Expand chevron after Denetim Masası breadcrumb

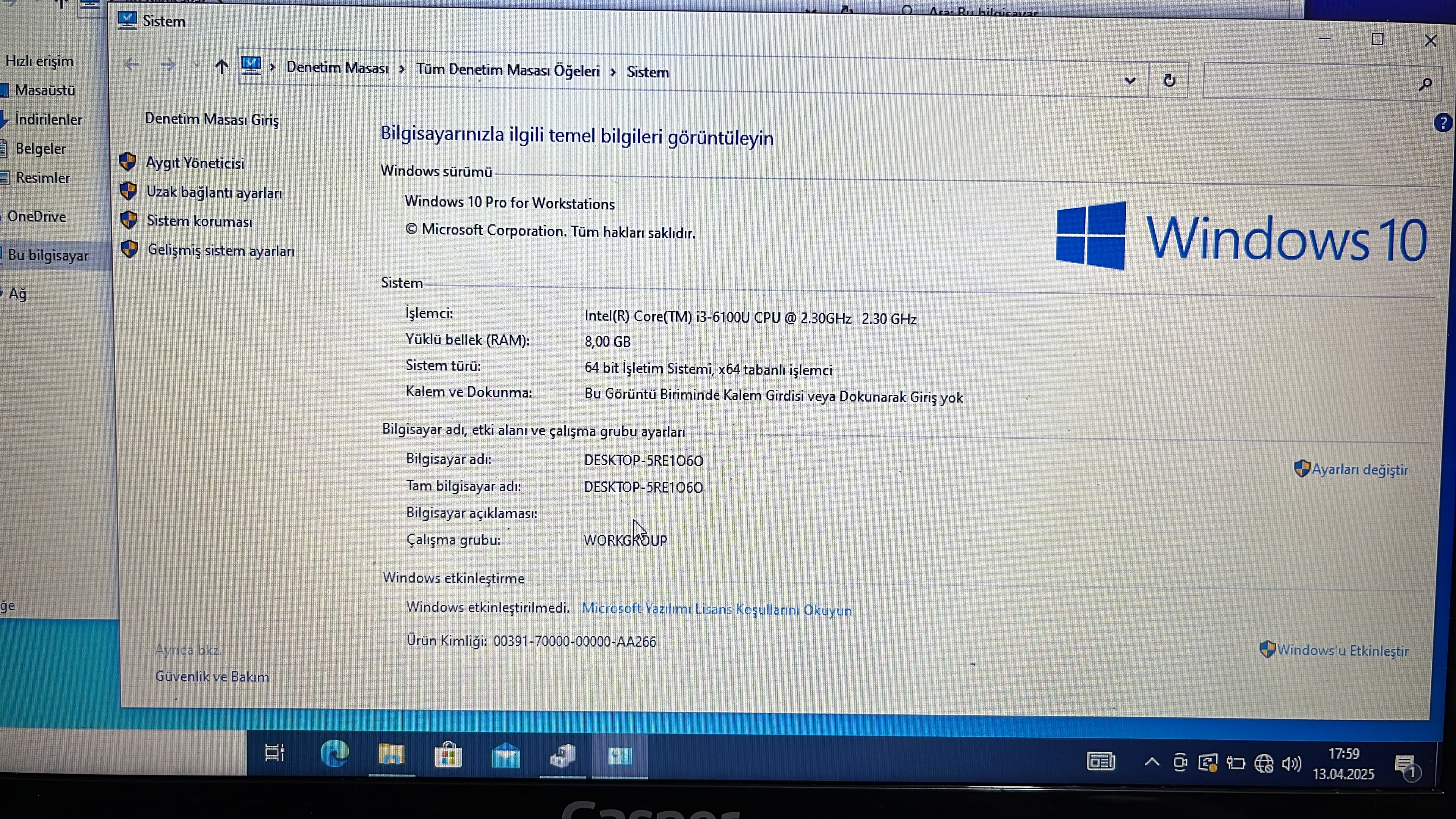pyautogui.click(x=402, y=69)
